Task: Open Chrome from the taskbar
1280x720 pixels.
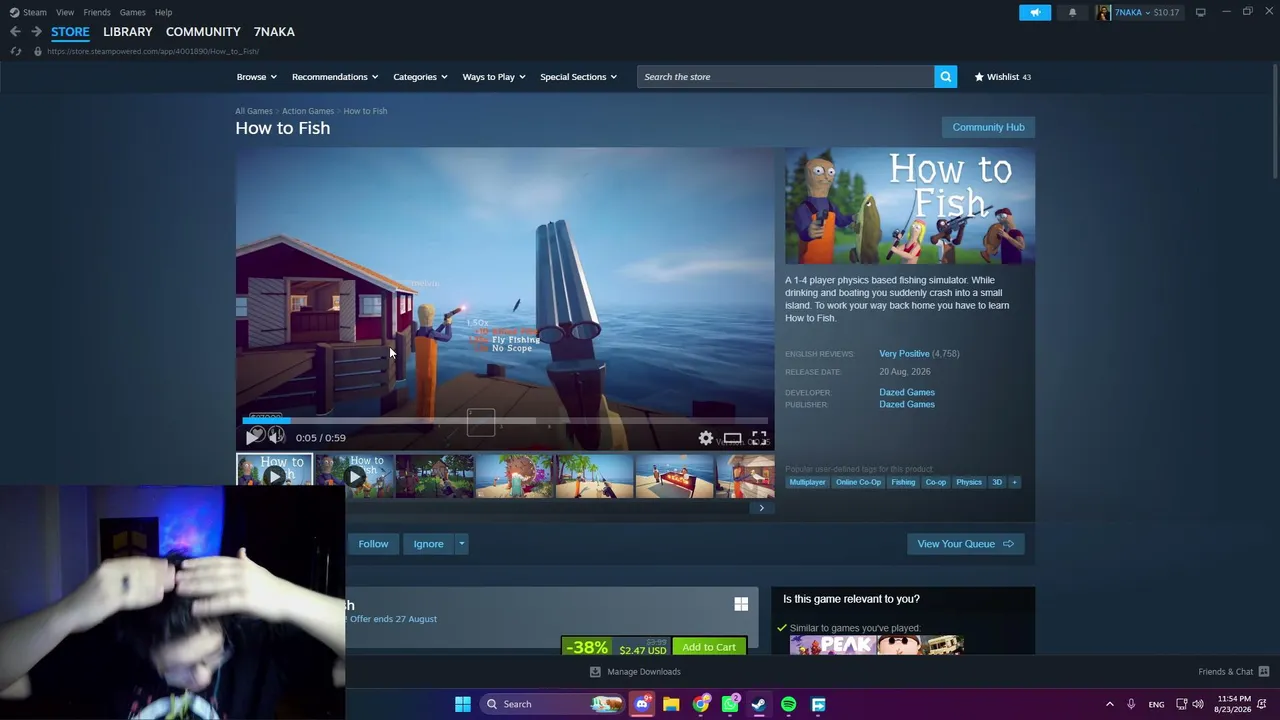Action: point(701,704)
